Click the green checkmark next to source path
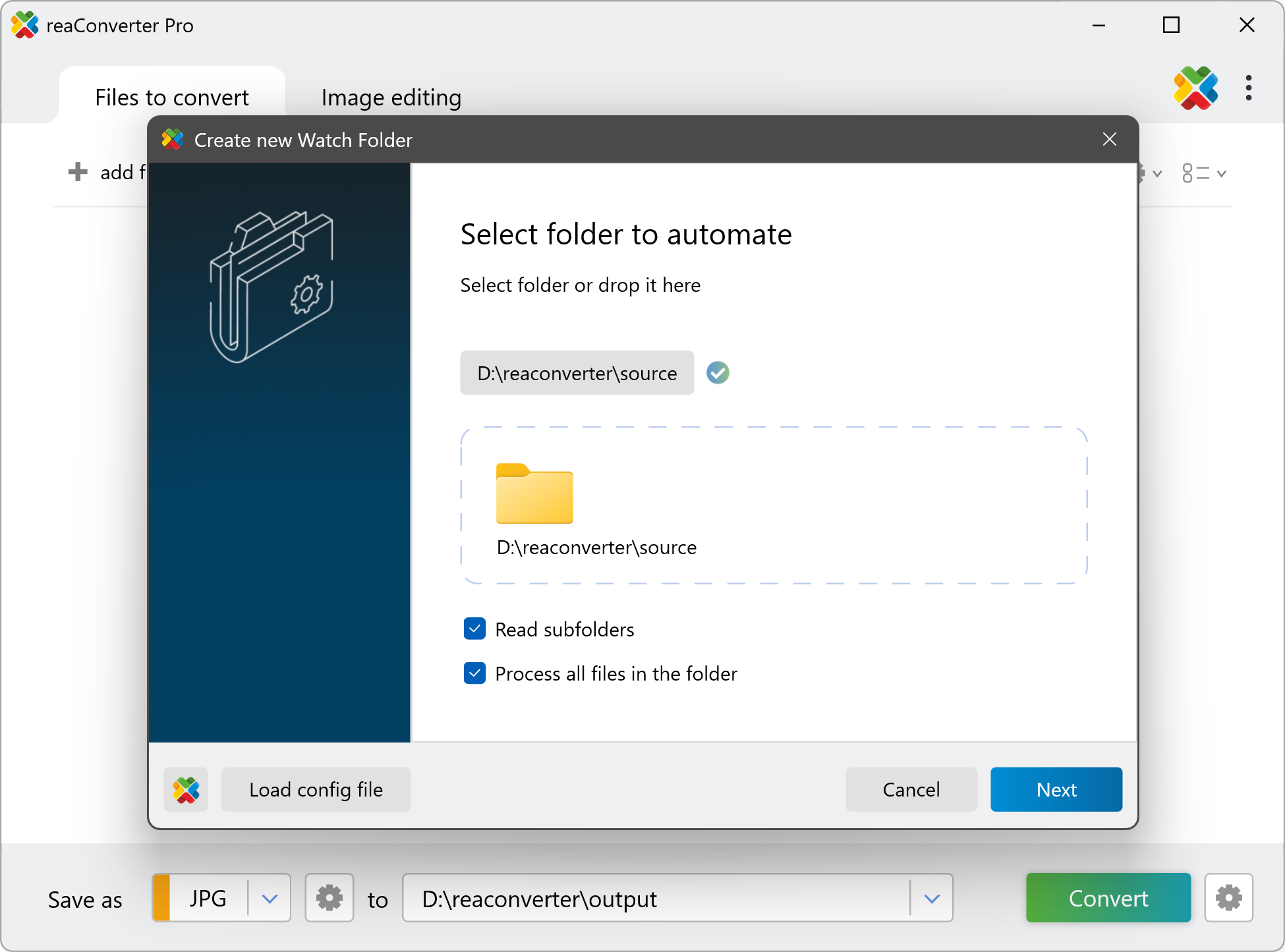 718,373
